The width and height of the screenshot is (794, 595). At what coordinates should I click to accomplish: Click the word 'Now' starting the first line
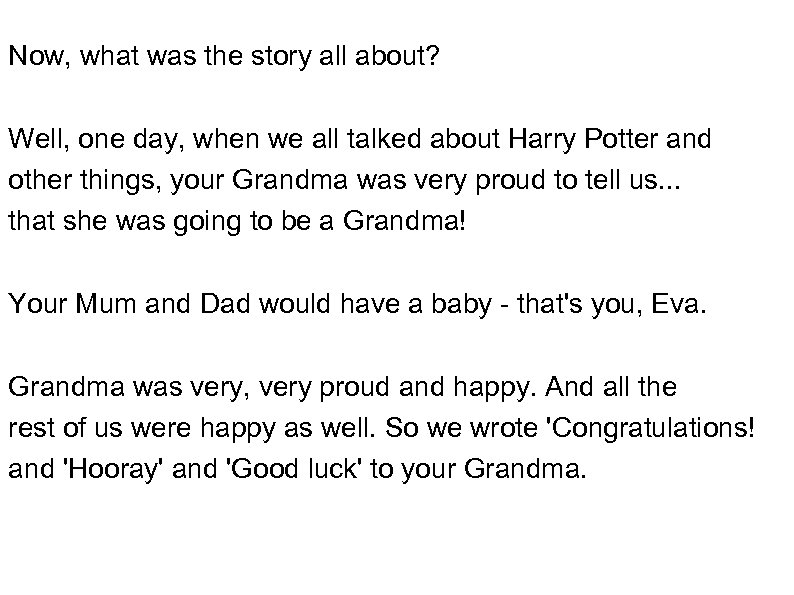click(32, 57)
